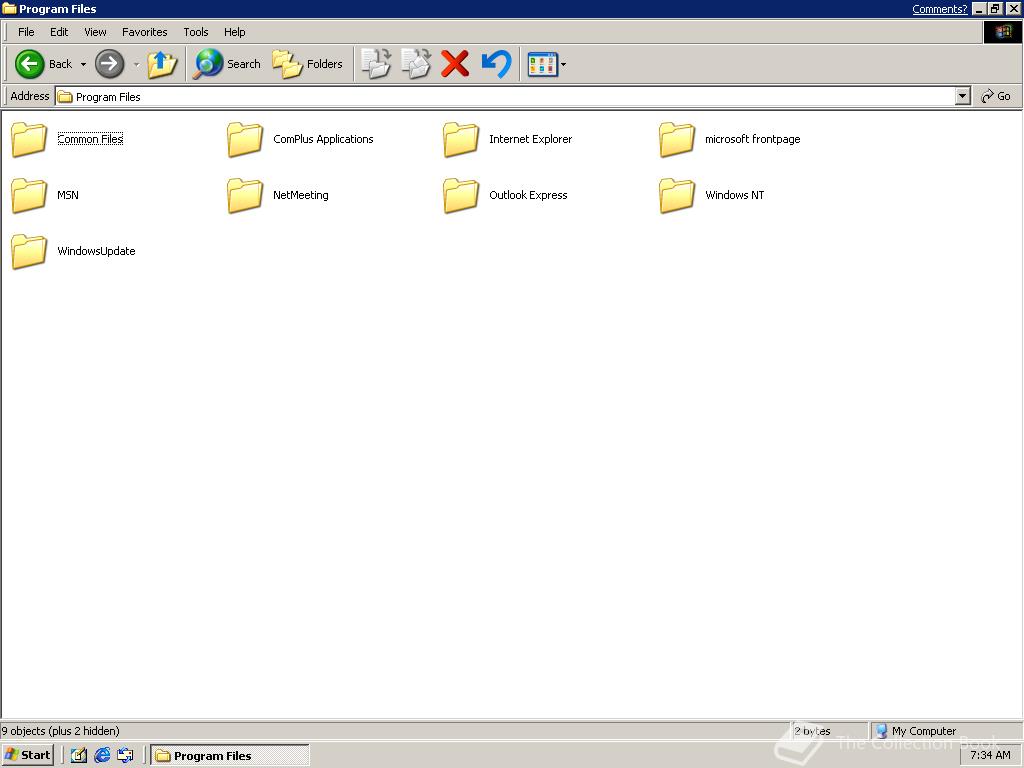Click the Windows NT label text

point(735,195)
